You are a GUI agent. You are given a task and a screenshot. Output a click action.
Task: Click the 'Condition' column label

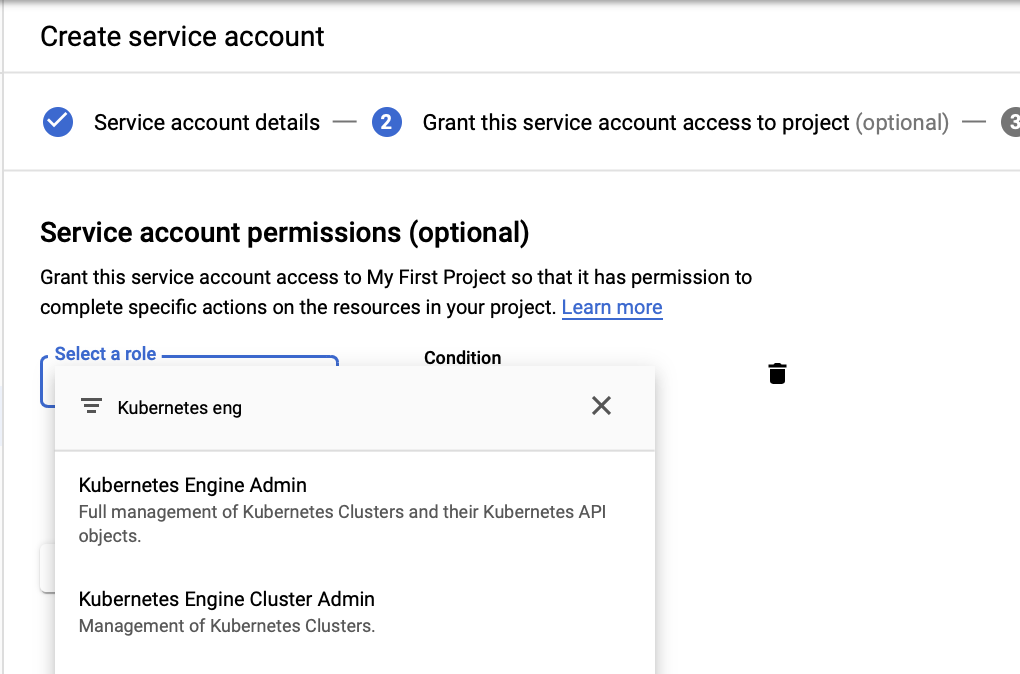point(463,358)
